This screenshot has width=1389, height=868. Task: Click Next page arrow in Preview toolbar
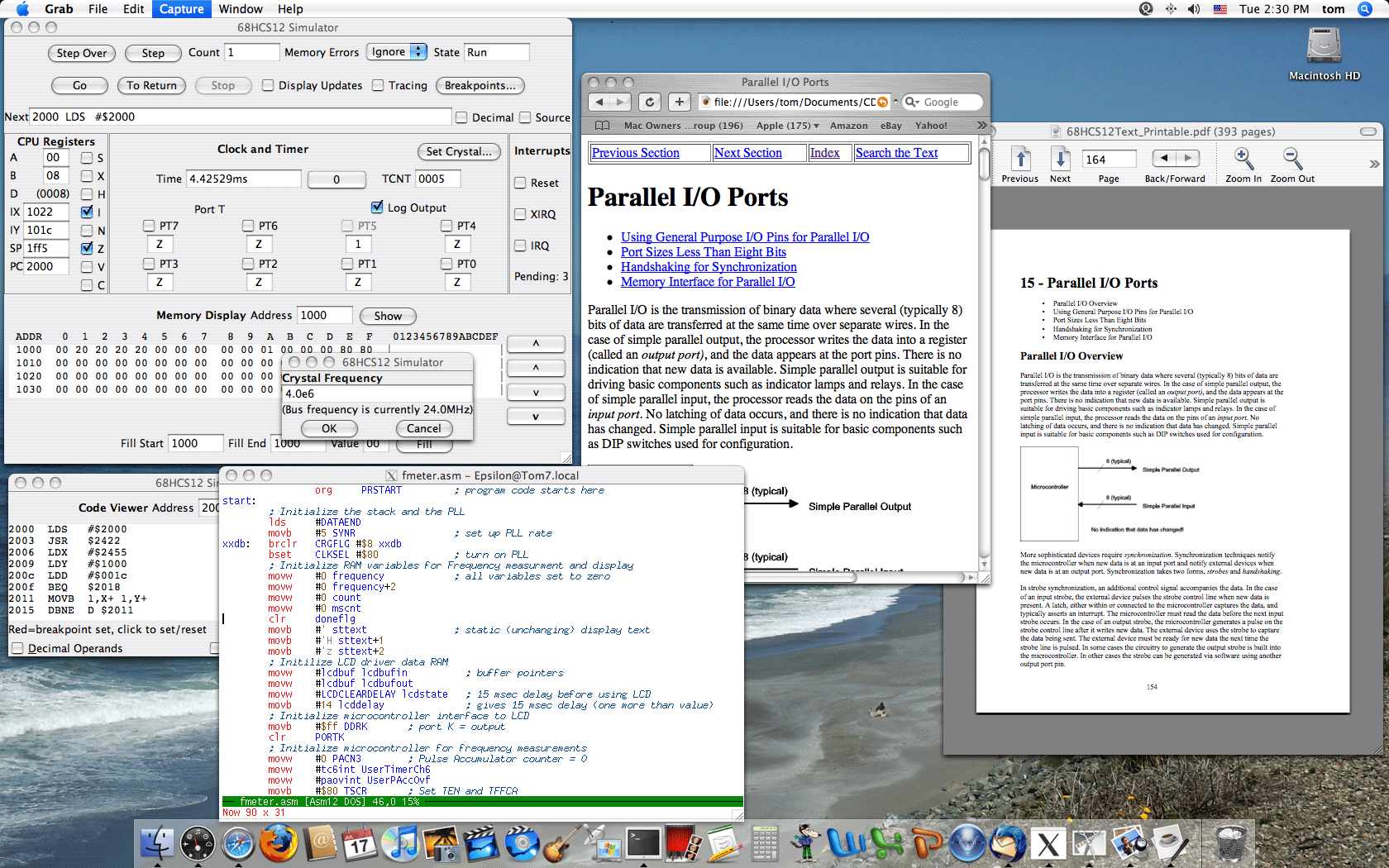1060,159
